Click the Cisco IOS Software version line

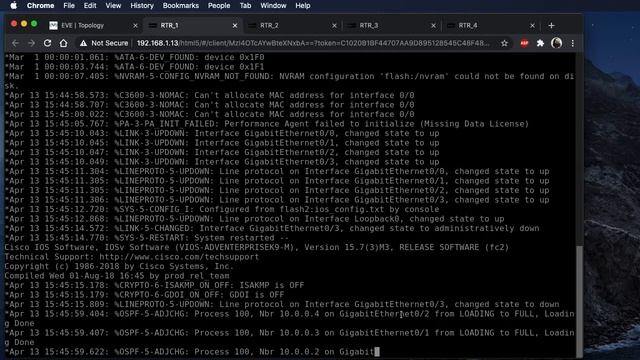coord(257,247)
